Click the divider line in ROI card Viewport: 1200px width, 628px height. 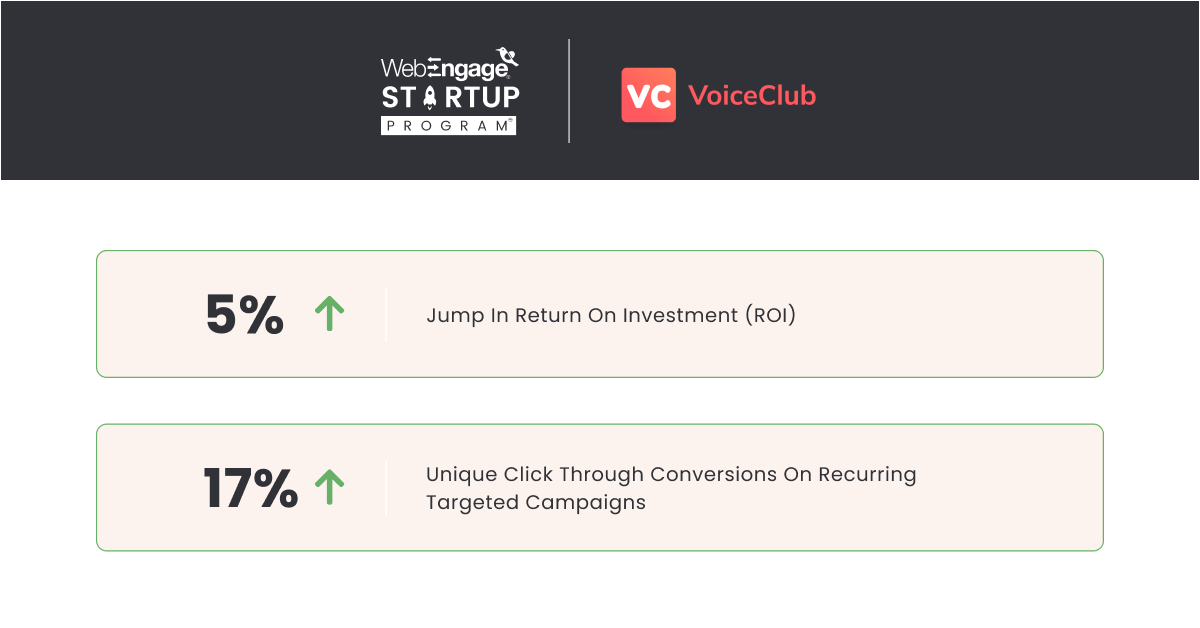tap(386, 314)
